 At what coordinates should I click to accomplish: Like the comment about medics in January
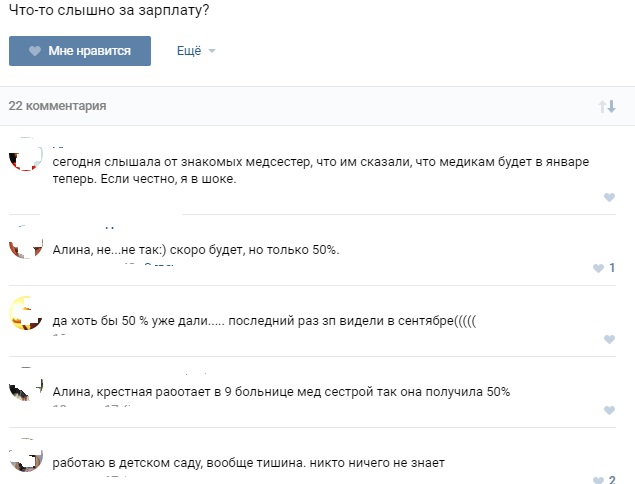pyautogui.click(x=609, y=197)
